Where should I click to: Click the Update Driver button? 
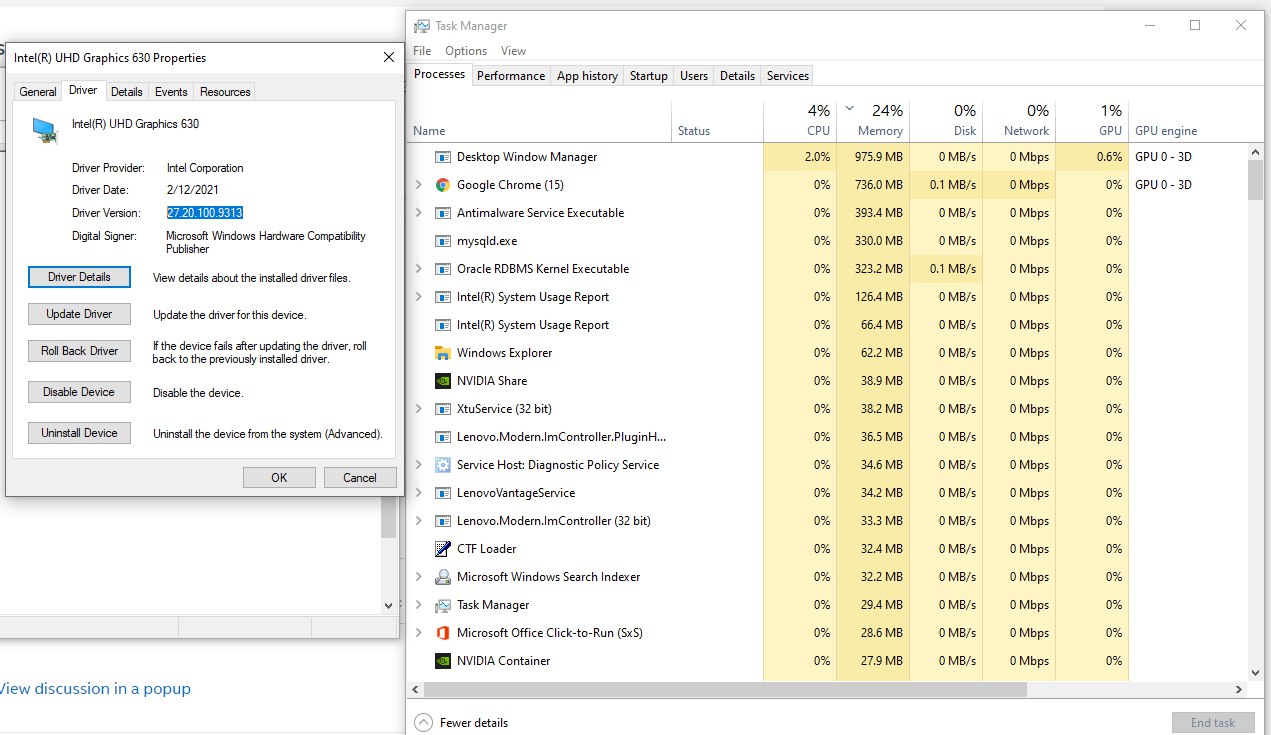click(79, 314)
